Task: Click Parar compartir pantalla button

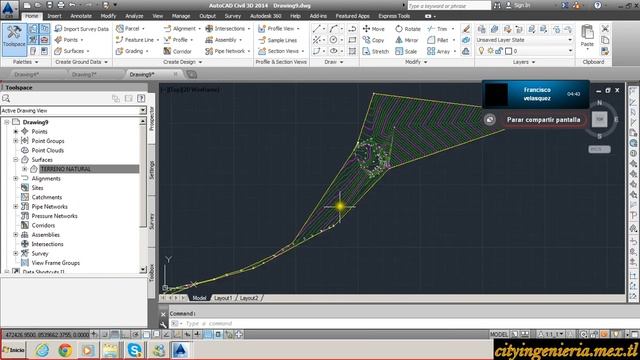Action: [543, 120]
